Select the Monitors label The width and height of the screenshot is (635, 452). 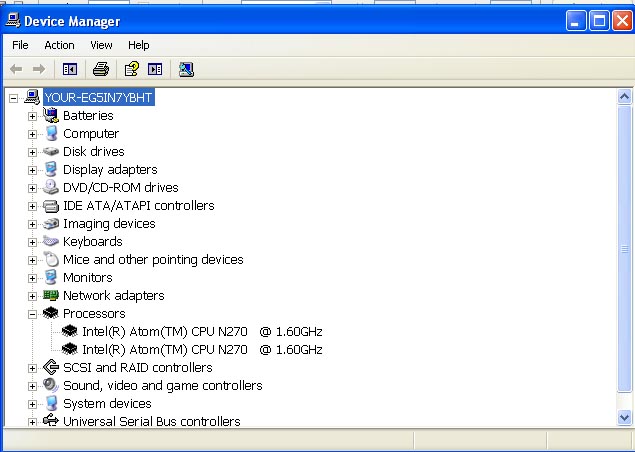[88, 277]
